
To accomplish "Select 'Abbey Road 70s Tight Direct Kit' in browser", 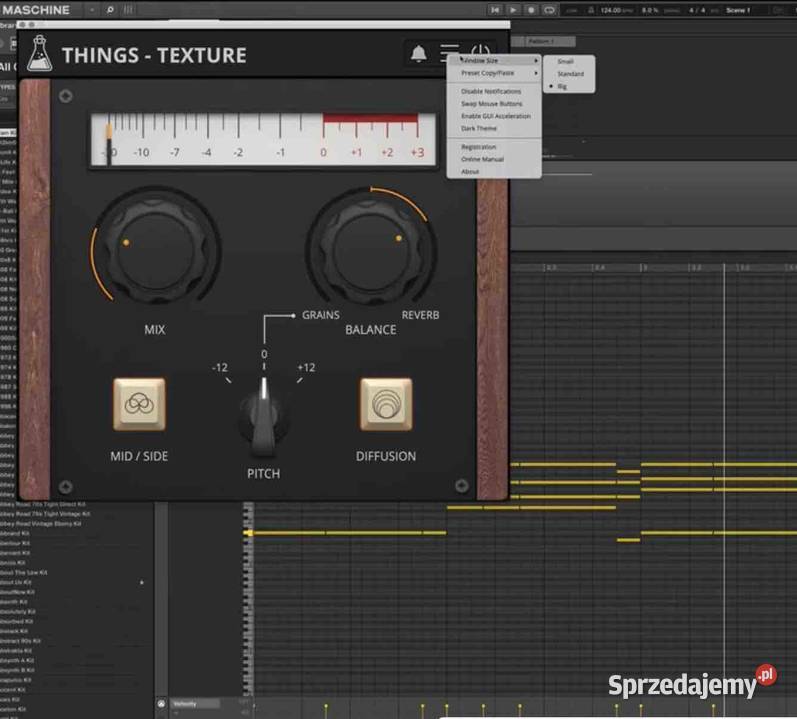I will pyautogui.click(x=43, y=505).
